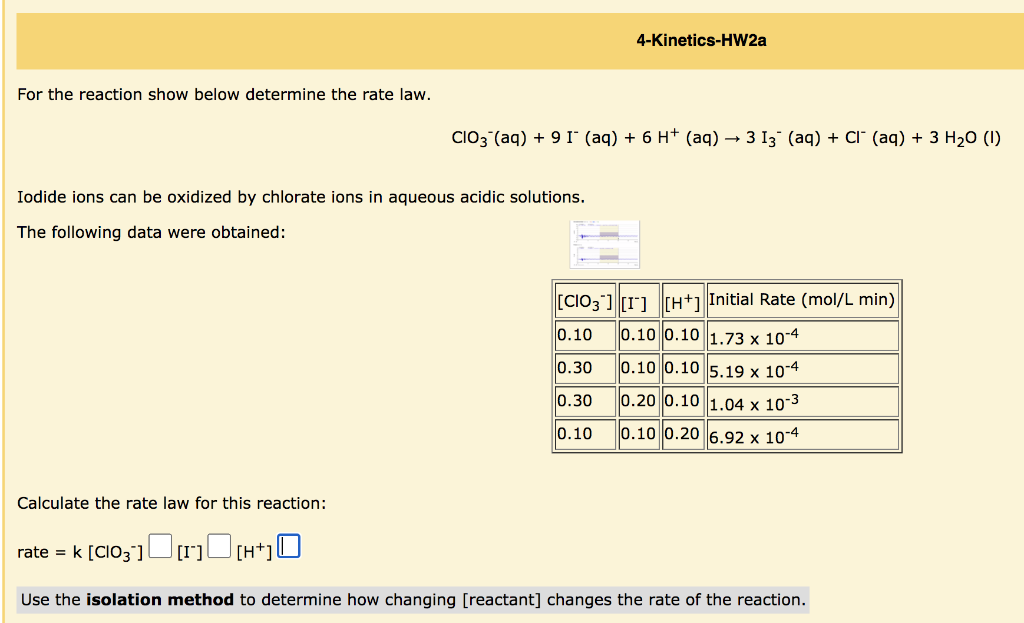Open the kinetics graph thumbnail image
The height and width of the screenshot is (623, 1024).
pos(604,243)
